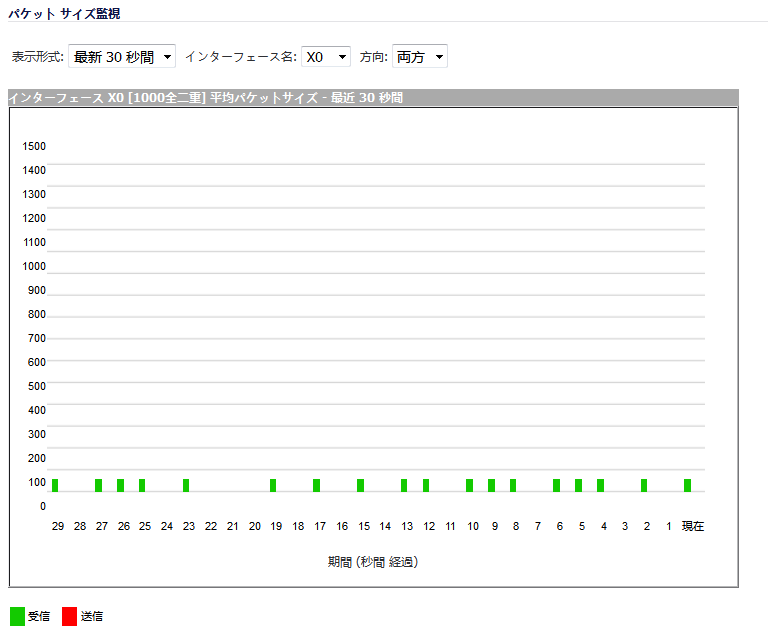Open the 表示形式 dropdown showing 最新 30 秒間
Screen dimensions: 768x628
coord(121,57)
